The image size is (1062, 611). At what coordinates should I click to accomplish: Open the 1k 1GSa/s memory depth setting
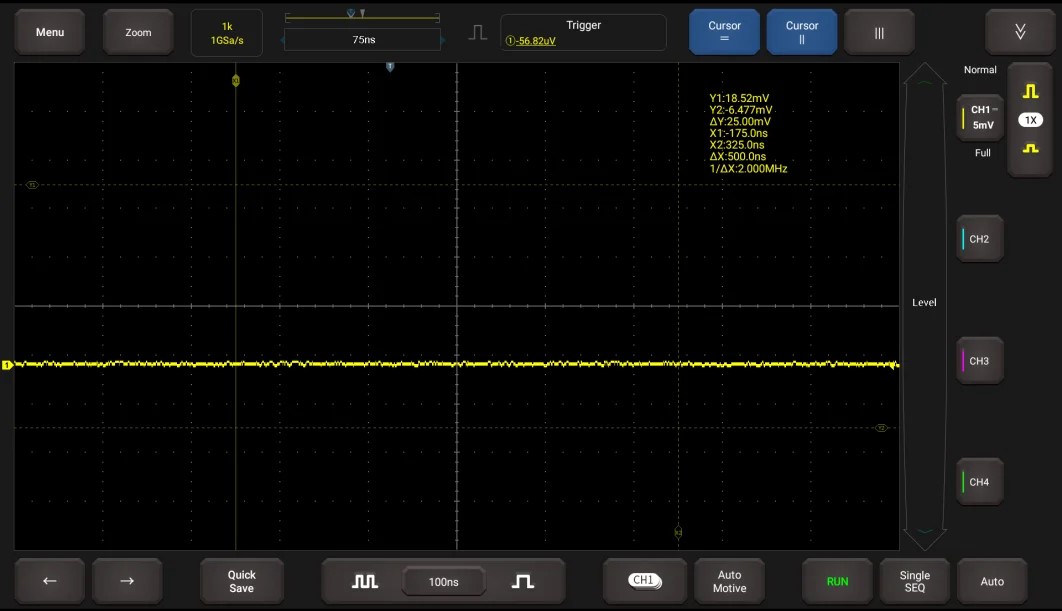pyautogui.click(x=227, y=33)
